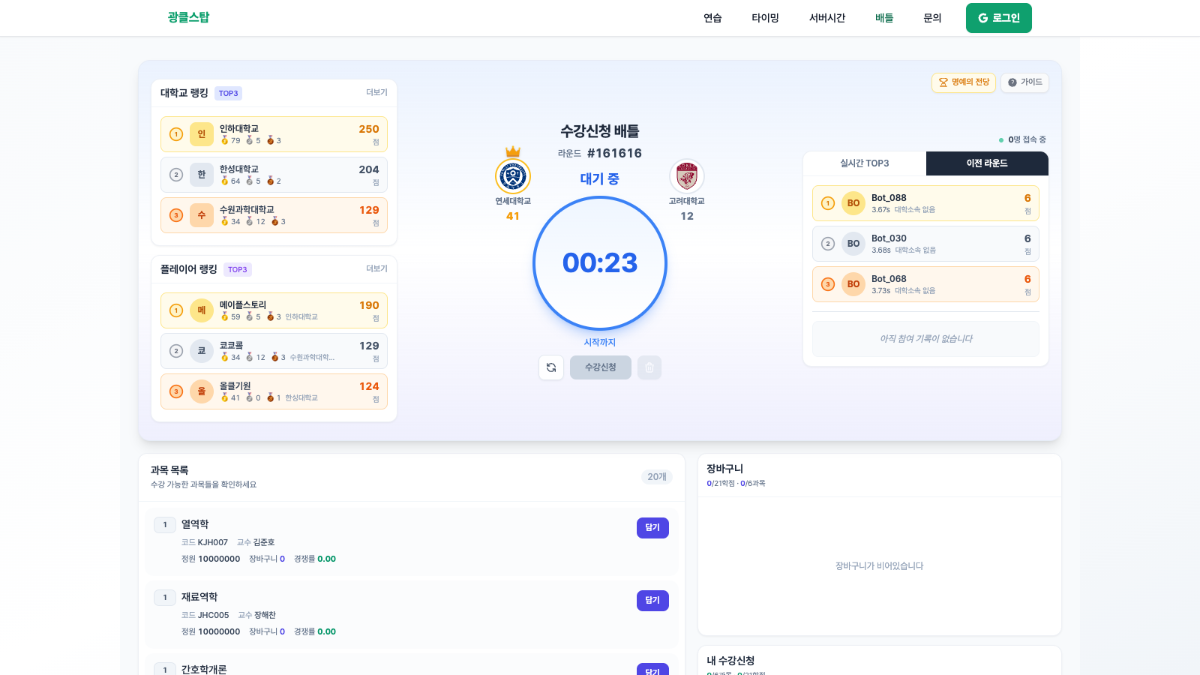The height and width of the screenshot is (675, 1200).
Task: Click course code KJH007
Action: (x=213, y=542)
